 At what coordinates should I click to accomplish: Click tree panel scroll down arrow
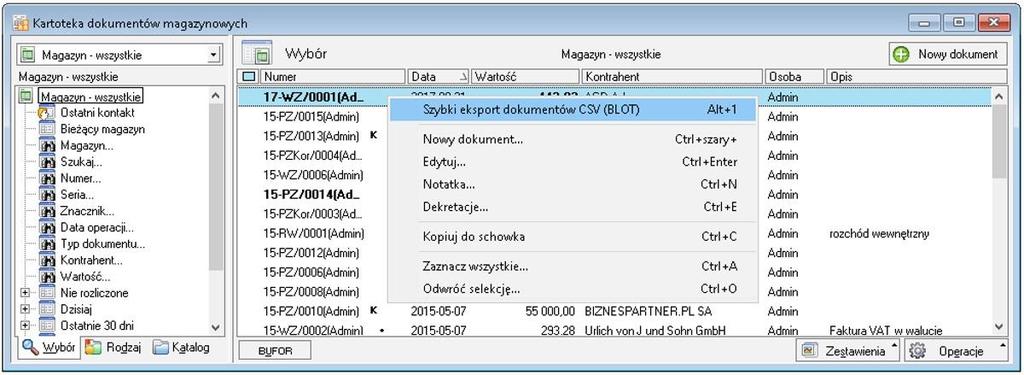pyautogui.click(x=216, y=327)
